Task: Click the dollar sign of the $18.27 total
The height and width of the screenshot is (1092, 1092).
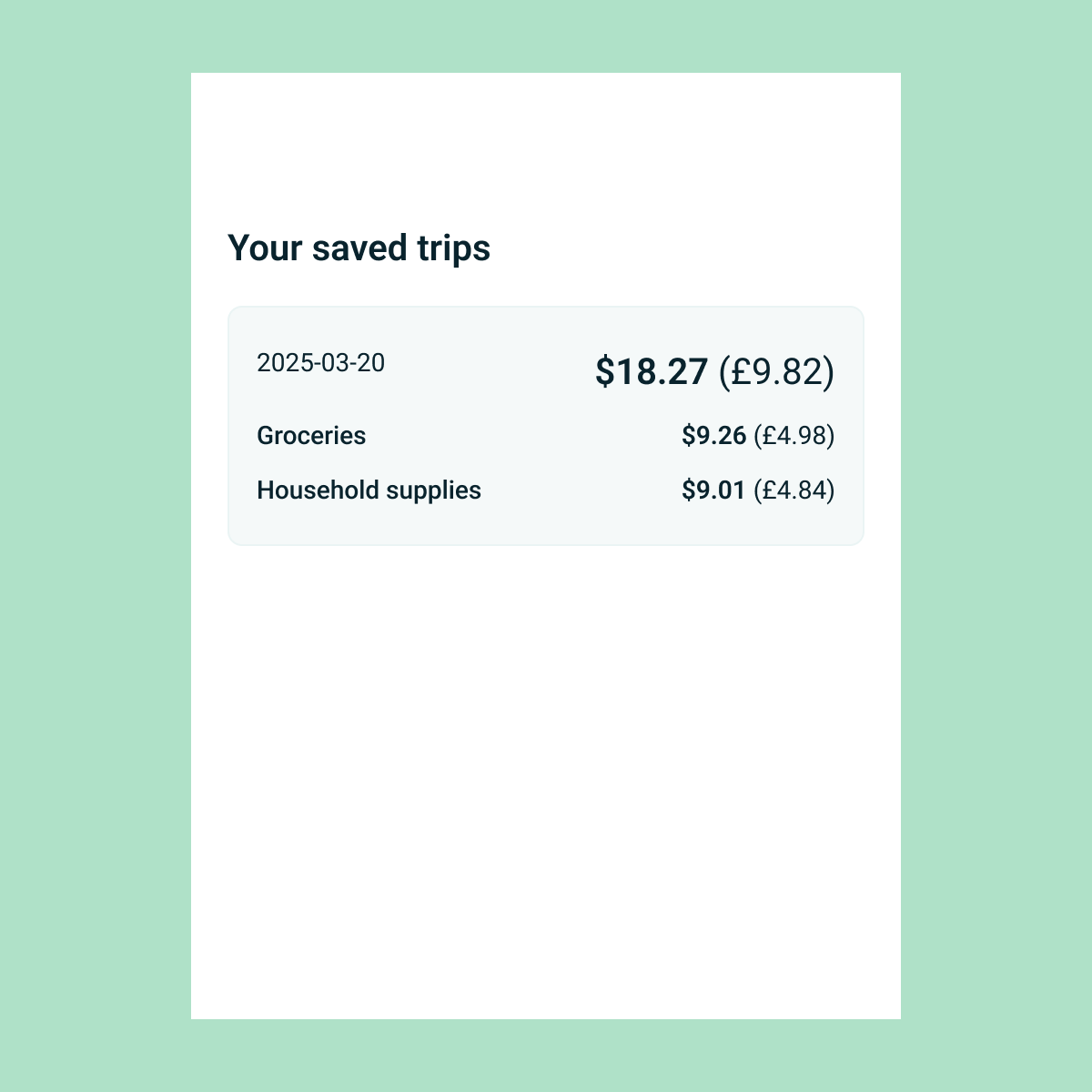Action: [x=604, y=371]
